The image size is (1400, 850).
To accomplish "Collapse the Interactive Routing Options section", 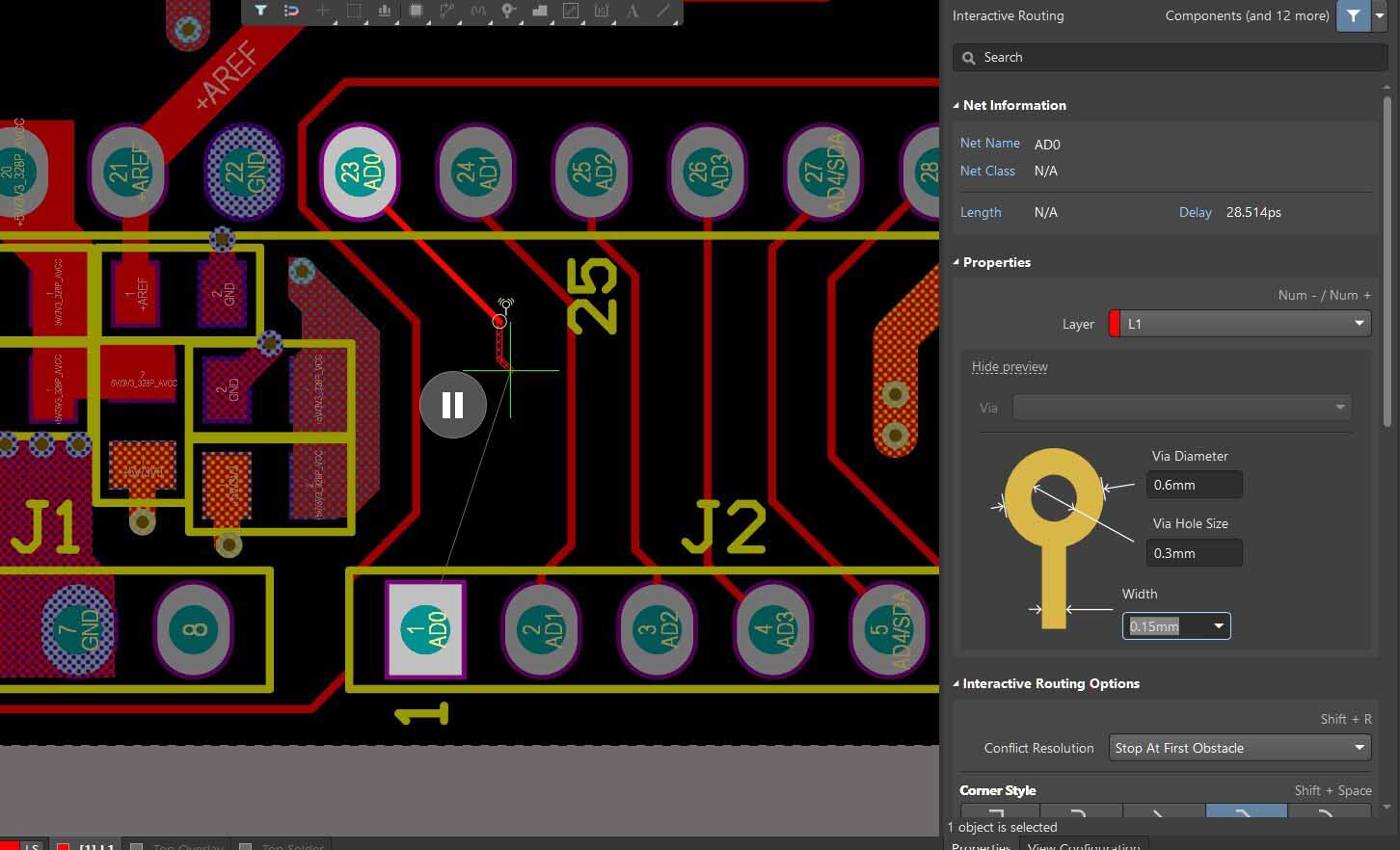I will pos(956,683).
